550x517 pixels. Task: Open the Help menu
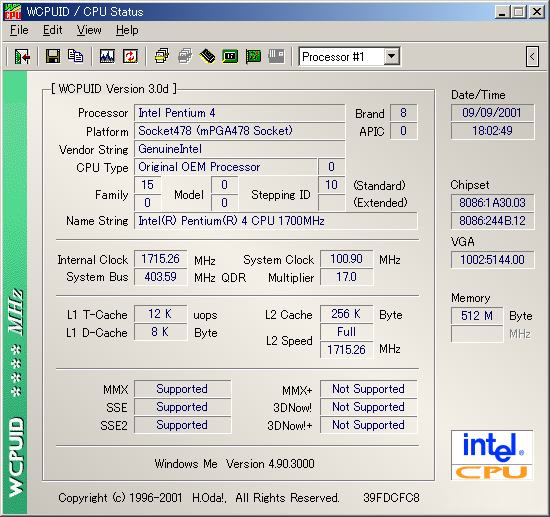coord(127,30)
